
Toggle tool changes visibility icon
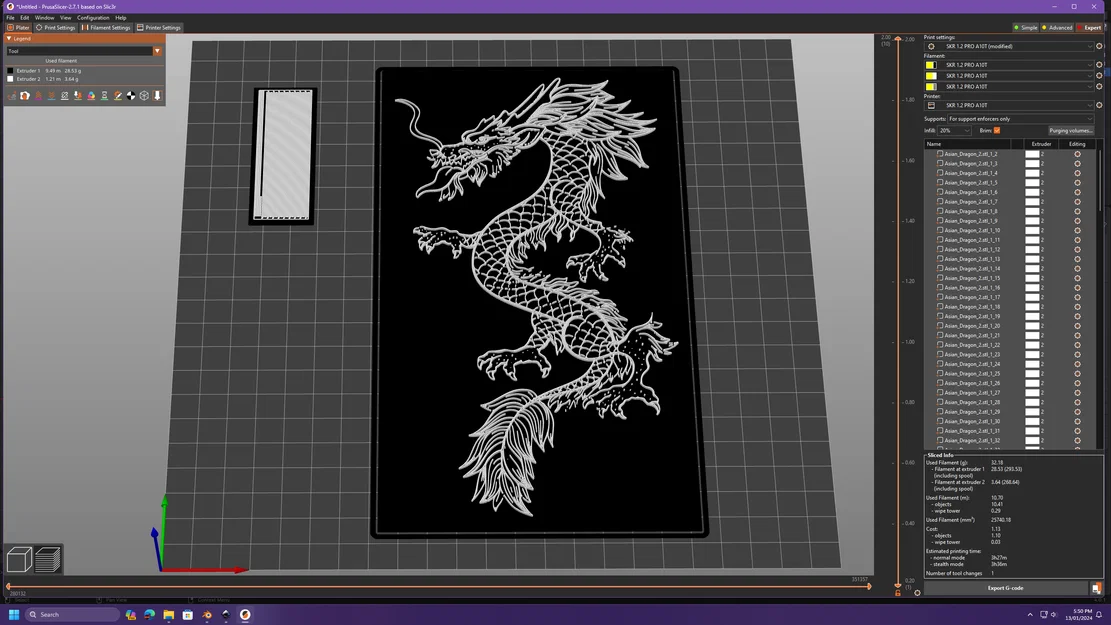(78, 96)
